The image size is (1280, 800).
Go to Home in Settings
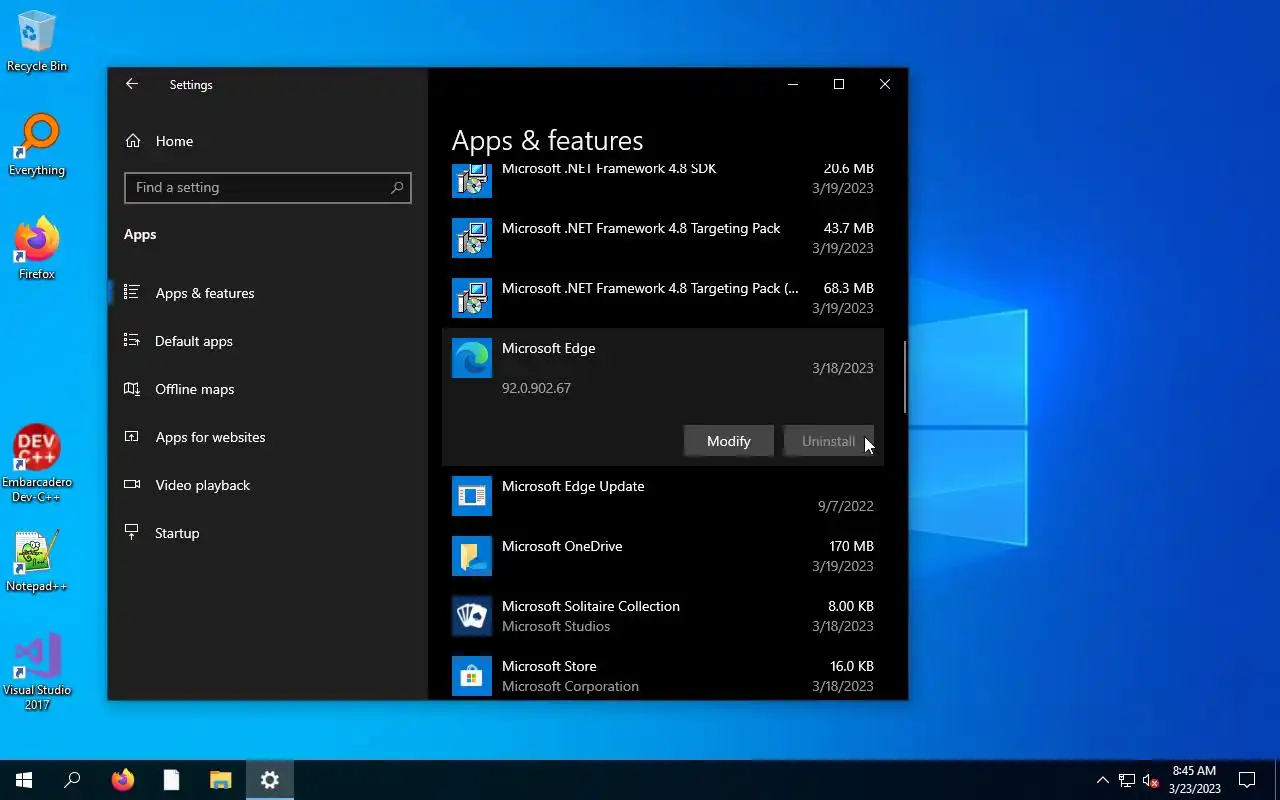[267, 141]
